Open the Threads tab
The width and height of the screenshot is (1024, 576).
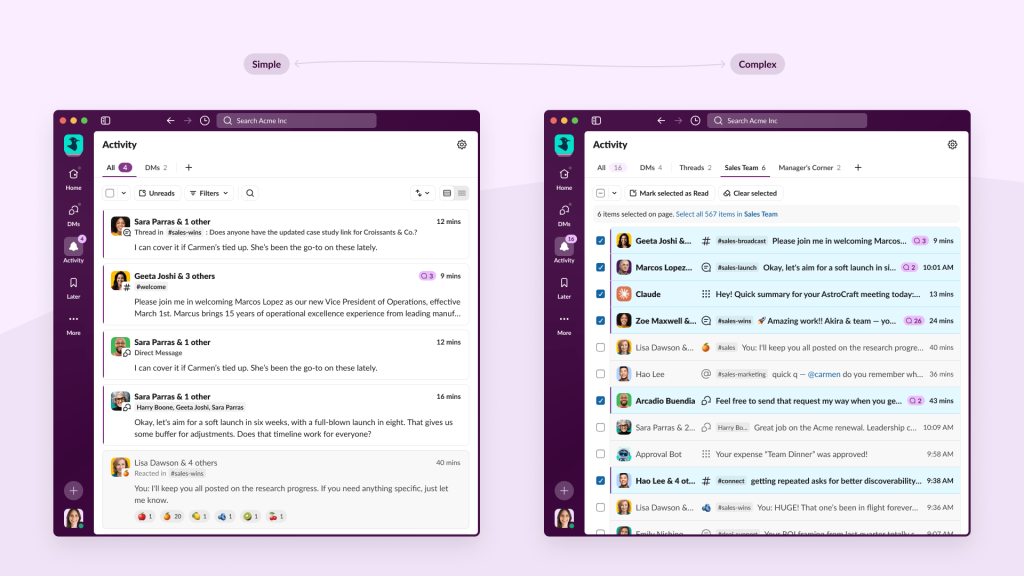[x=694, y=168]
